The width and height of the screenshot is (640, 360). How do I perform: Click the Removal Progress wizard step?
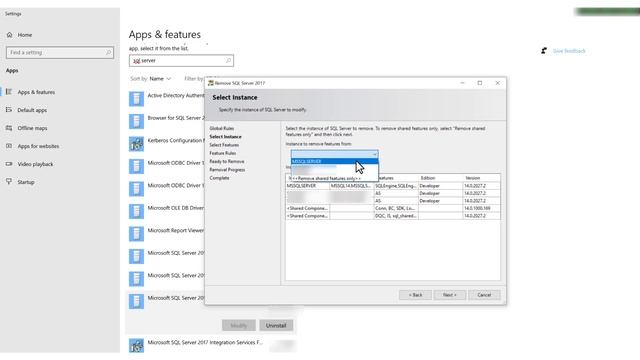click(227, 169)
